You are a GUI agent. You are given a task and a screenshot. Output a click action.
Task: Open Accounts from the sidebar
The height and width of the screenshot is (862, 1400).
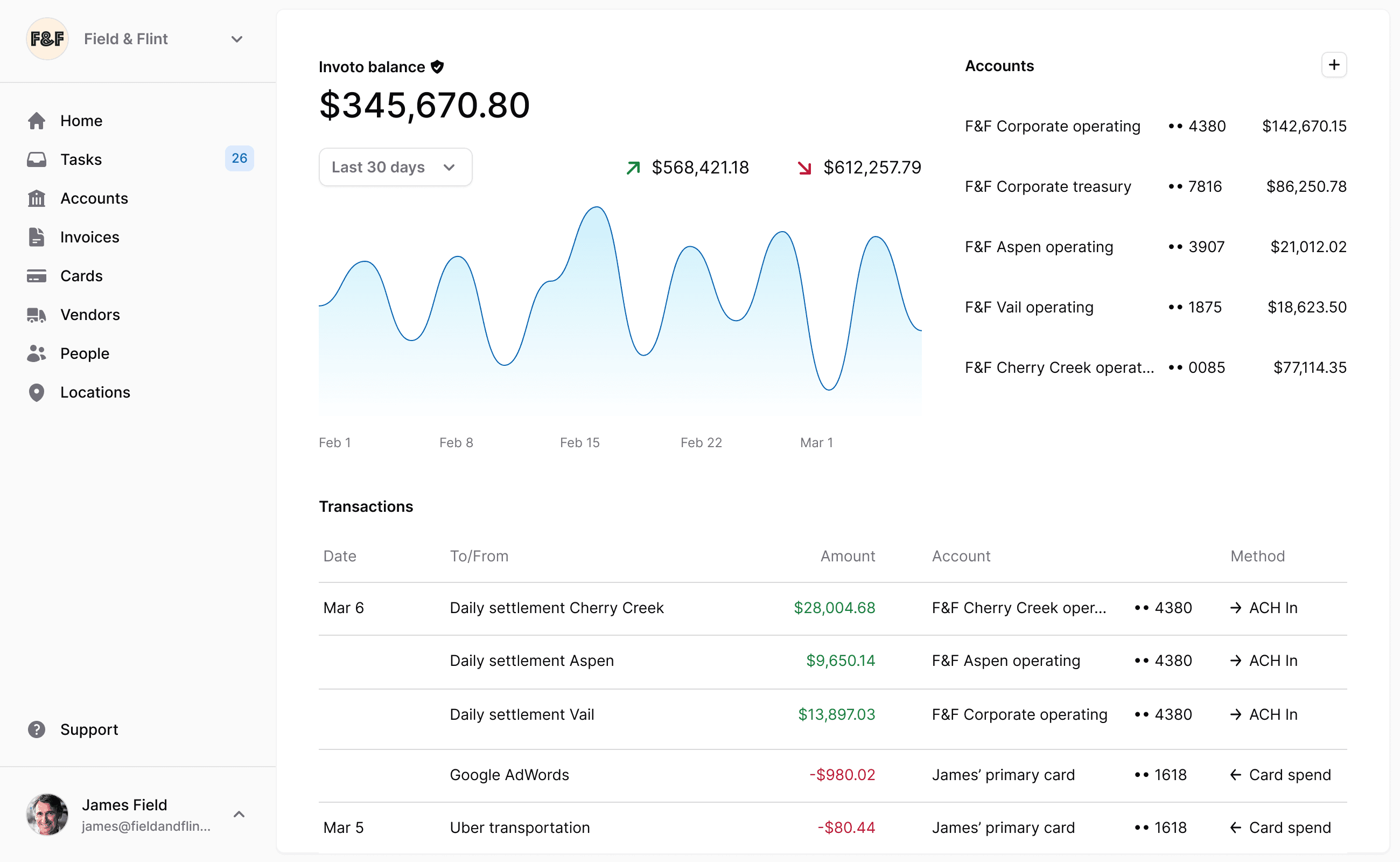(x=37, y=198)
